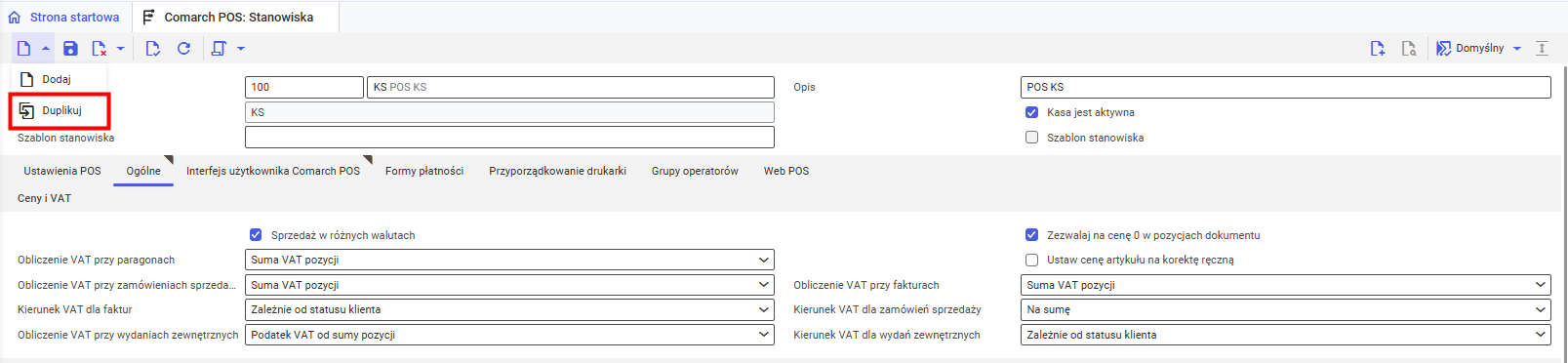Toggle Zezwalaj na cenę 0 checkbox

point(1031,235)
